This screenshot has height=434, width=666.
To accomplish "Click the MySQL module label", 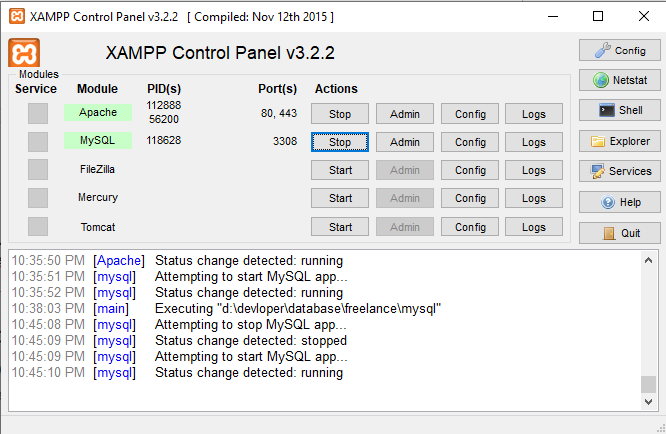I will (x=98, y=141).
